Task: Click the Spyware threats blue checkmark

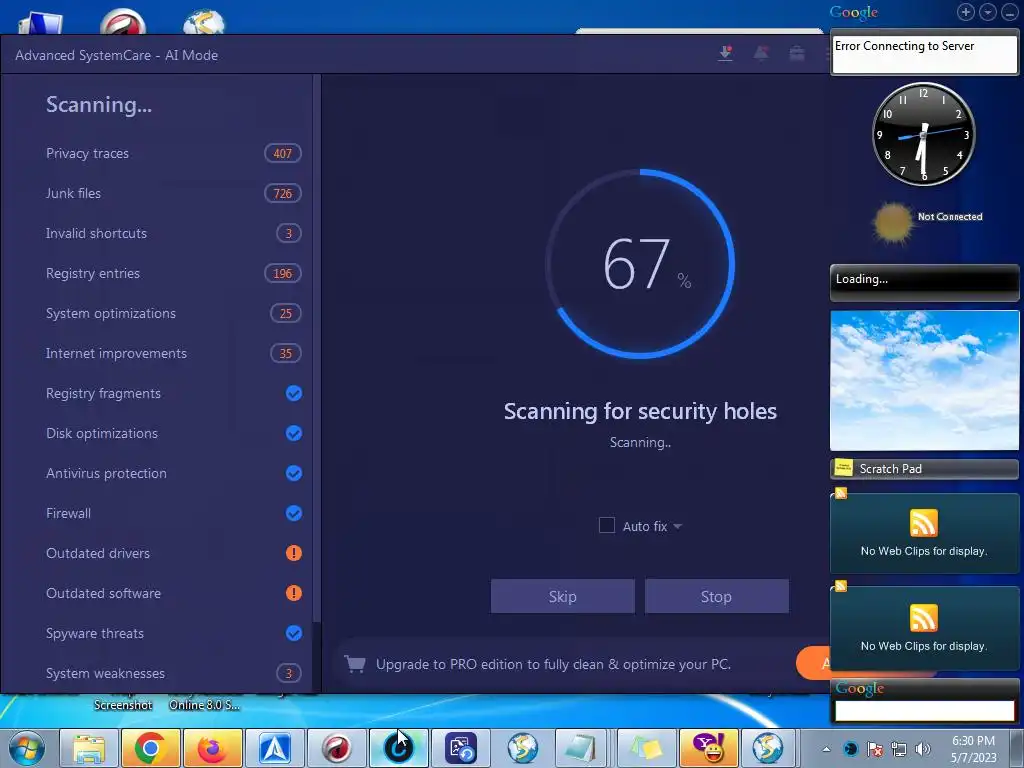Action: [294, 633]
